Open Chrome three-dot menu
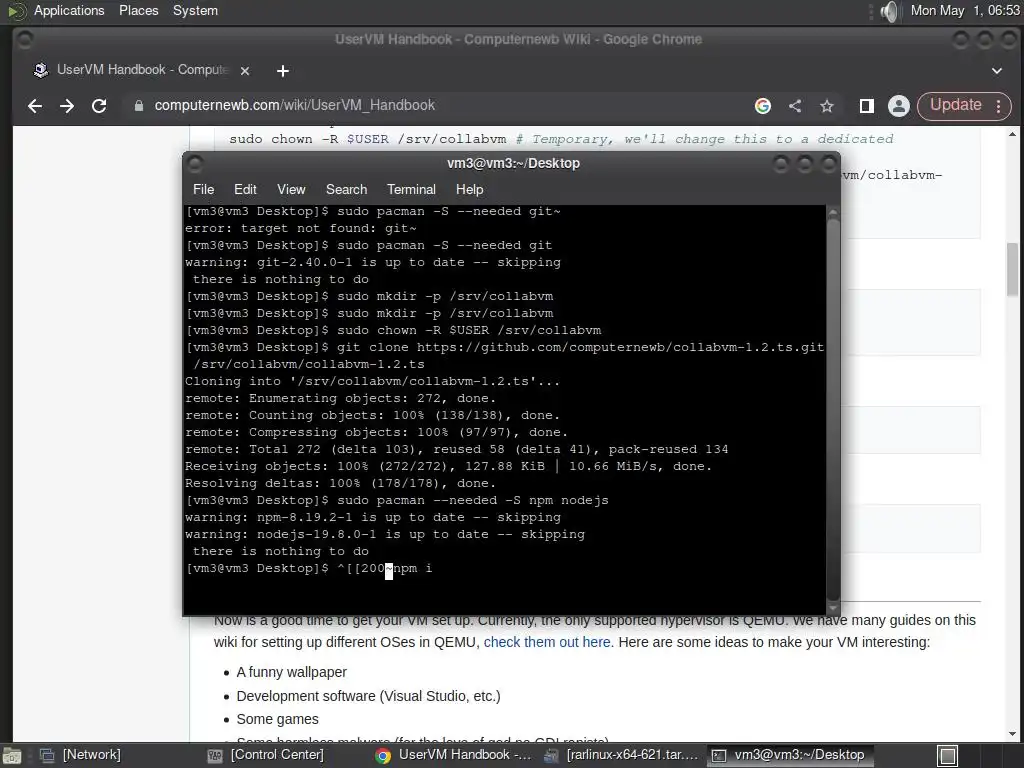The image size is (1024, 768). [x=999, y=106]
